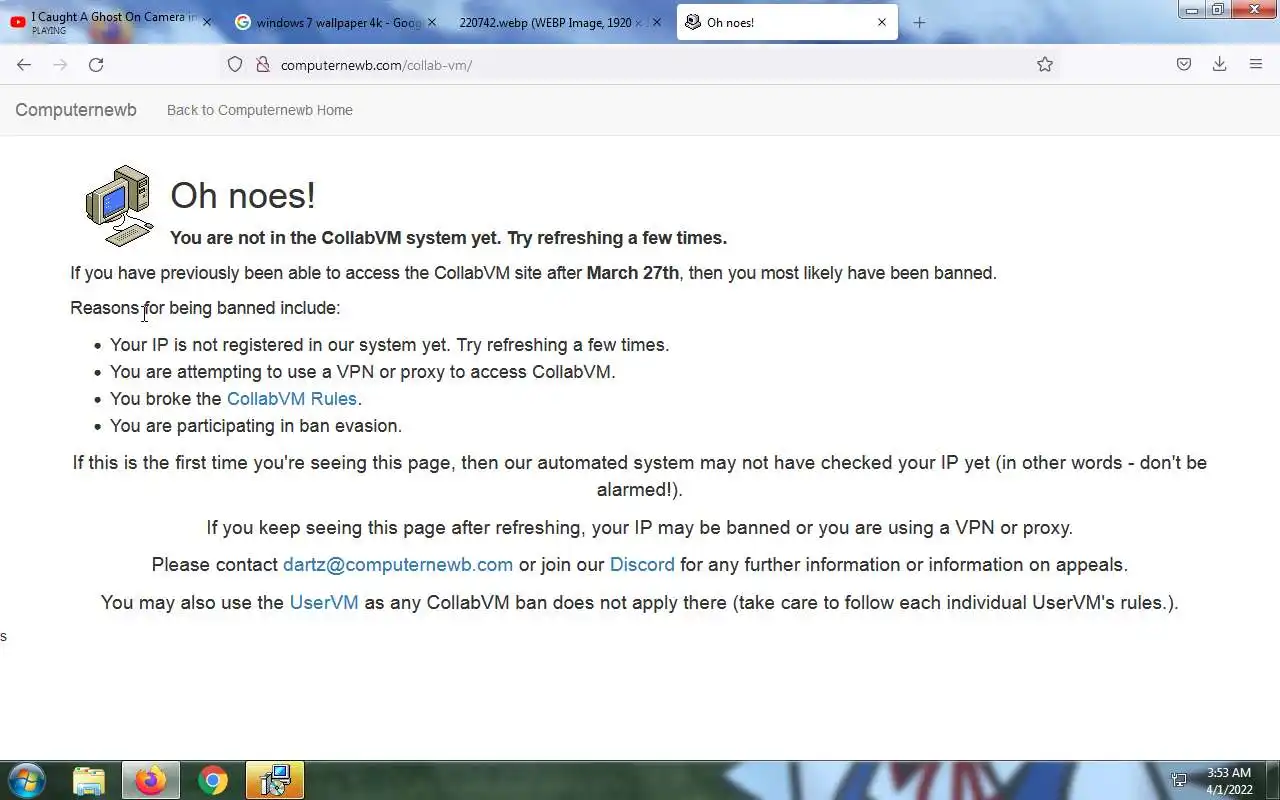This screenshot has width=1280, height=800.
Task: Open the Discord invite link
Action: point(642,565)
